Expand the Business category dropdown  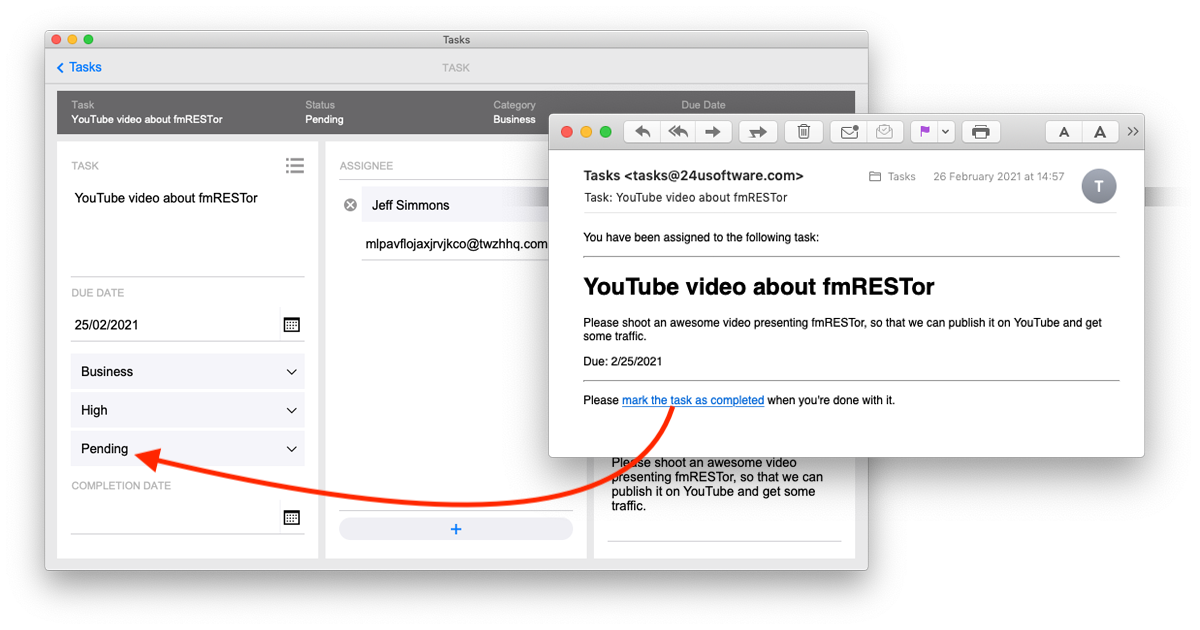tap(187, 371)
